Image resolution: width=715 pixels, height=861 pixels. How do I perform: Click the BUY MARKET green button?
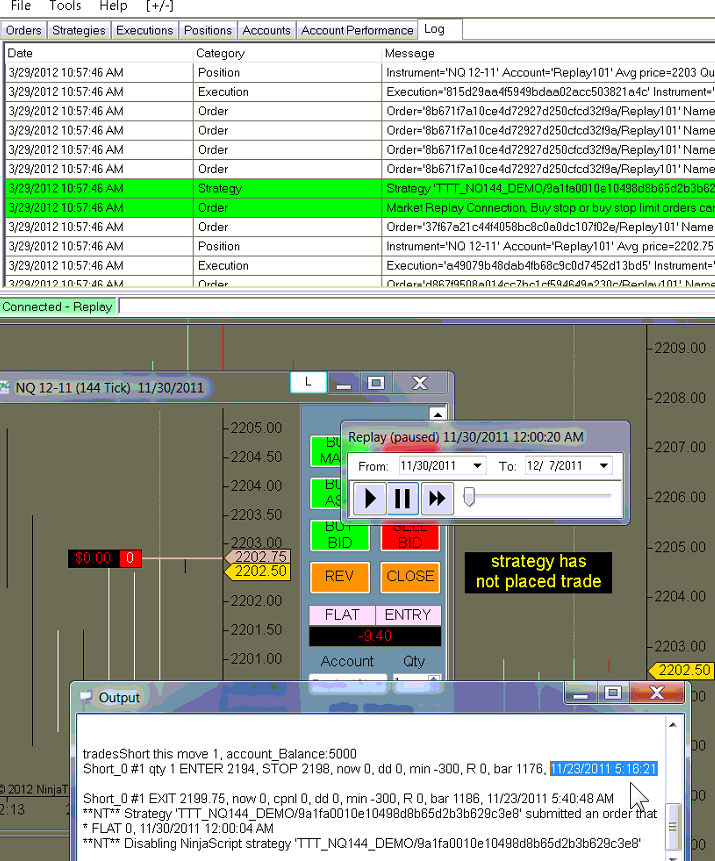[x=326, y=451]
